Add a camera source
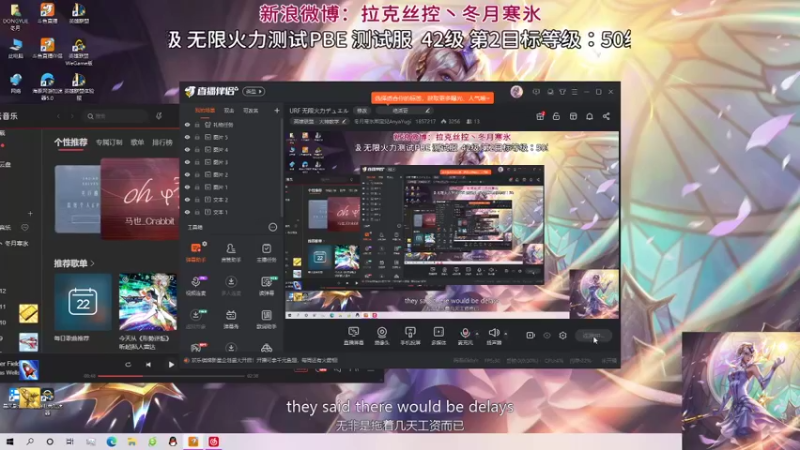Screen dimensions: 800x450 [382, 336]
